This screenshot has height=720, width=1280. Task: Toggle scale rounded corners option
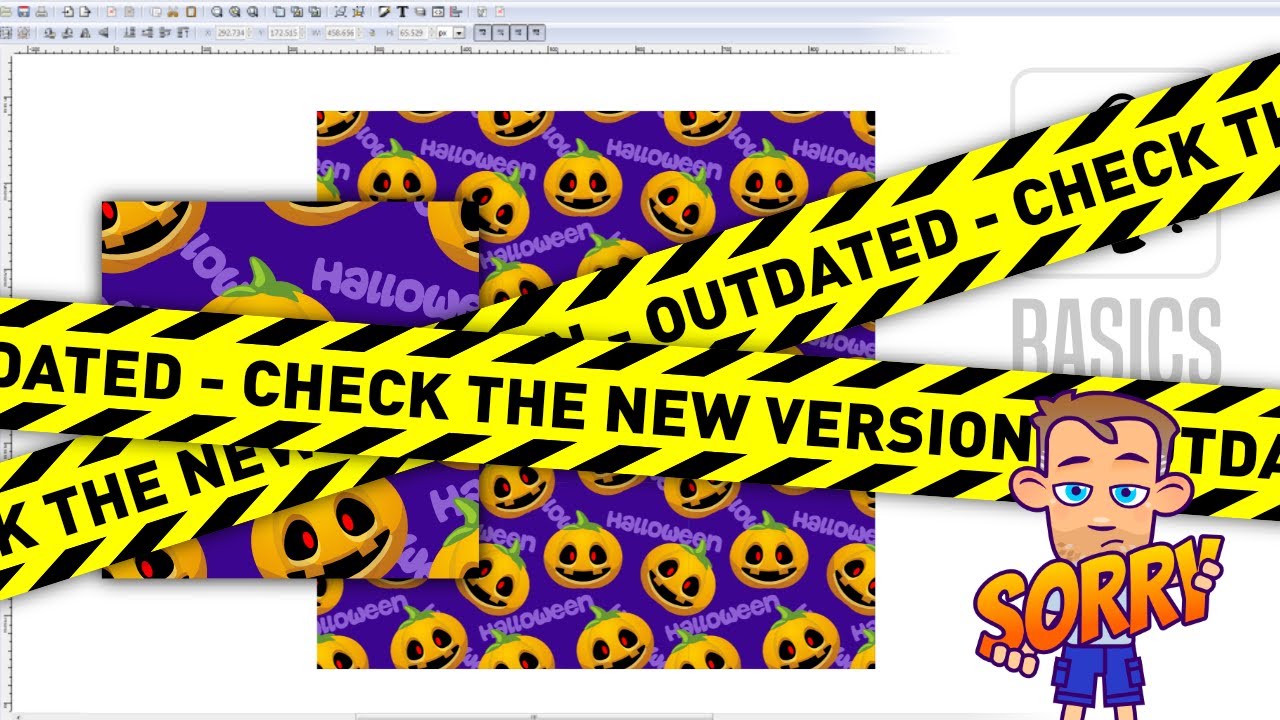click(x=501, y=33)
